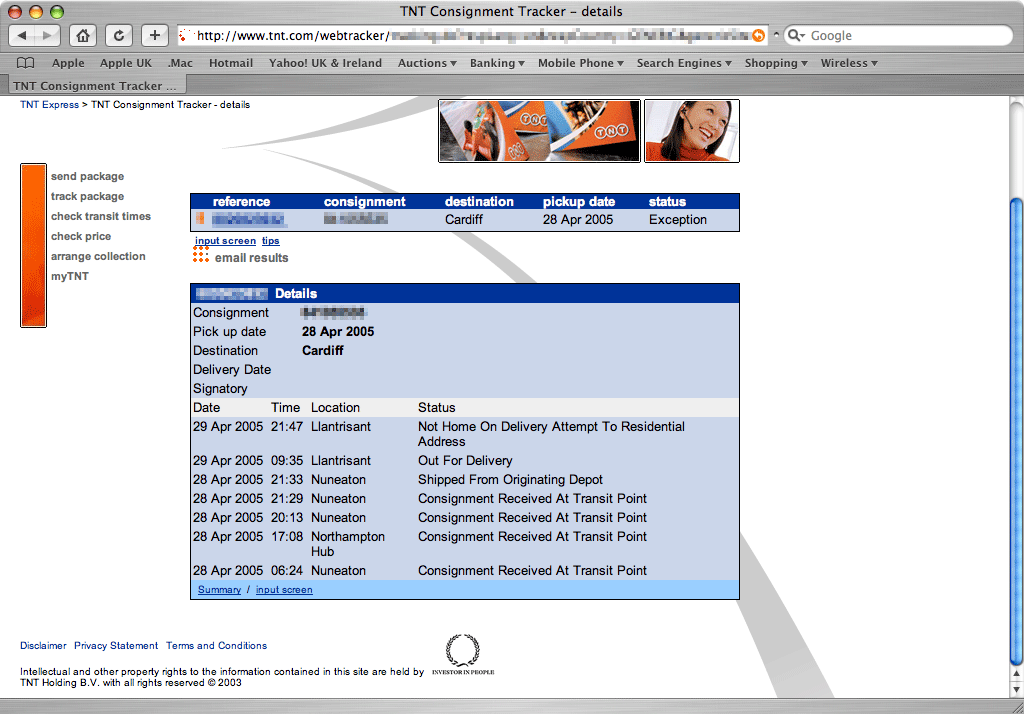1024x714 pixels.
Task: Click the orange RSS/snapback icon in address bar
Action: [x=758, y=35]
